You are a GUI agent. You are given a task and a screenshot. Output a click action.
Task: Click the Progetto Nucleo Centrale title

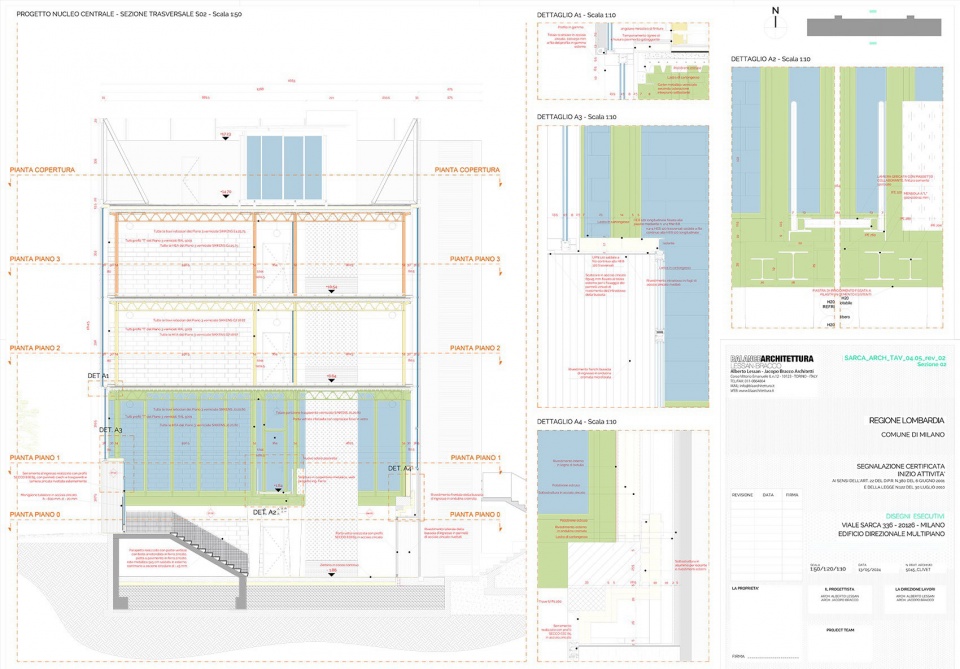click(129, 15)
